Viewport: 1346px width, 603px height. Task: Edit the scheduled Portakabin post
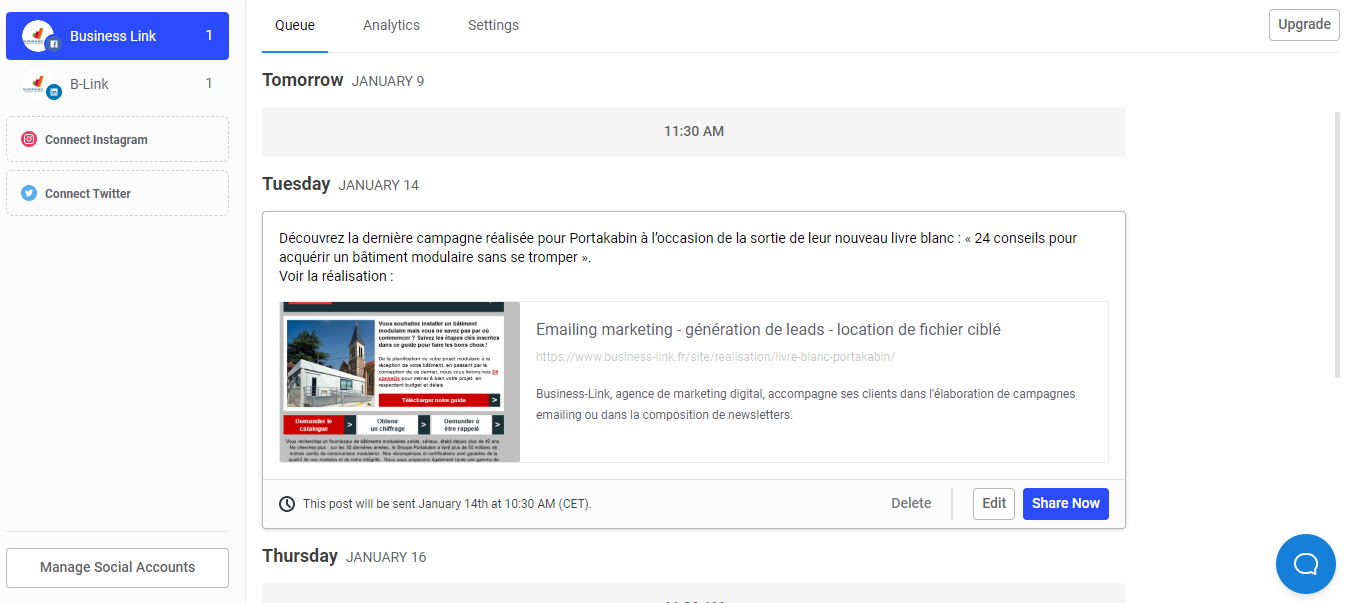994,504
